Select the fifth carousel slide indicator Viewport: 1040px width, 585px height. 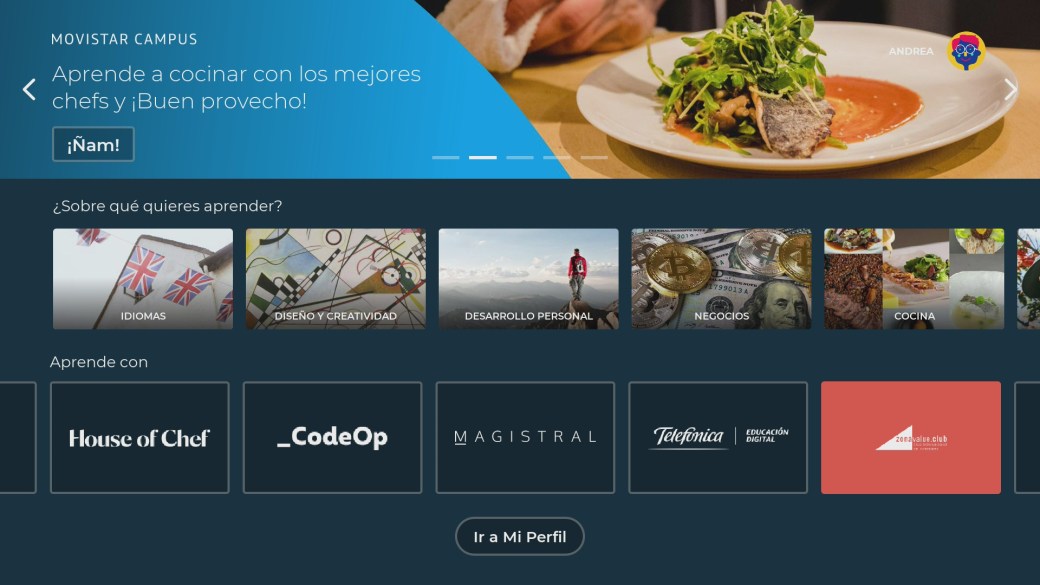click(594, 158)
